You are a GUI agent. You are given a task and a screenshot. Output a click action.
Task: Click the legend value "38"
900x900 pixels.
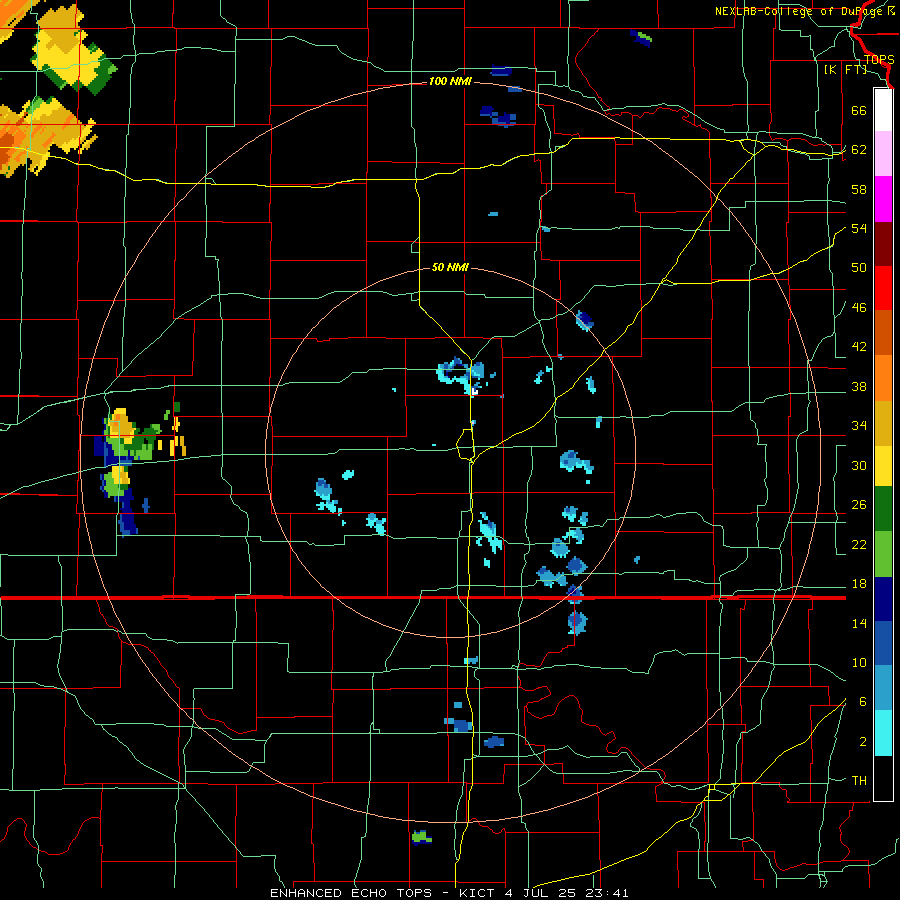point(859,387)
